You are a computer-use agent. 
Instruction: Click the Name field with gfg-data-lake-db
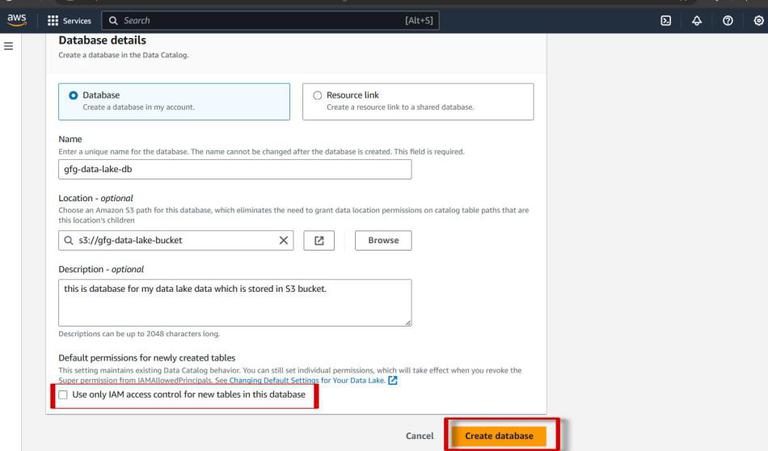click(235, 169)
